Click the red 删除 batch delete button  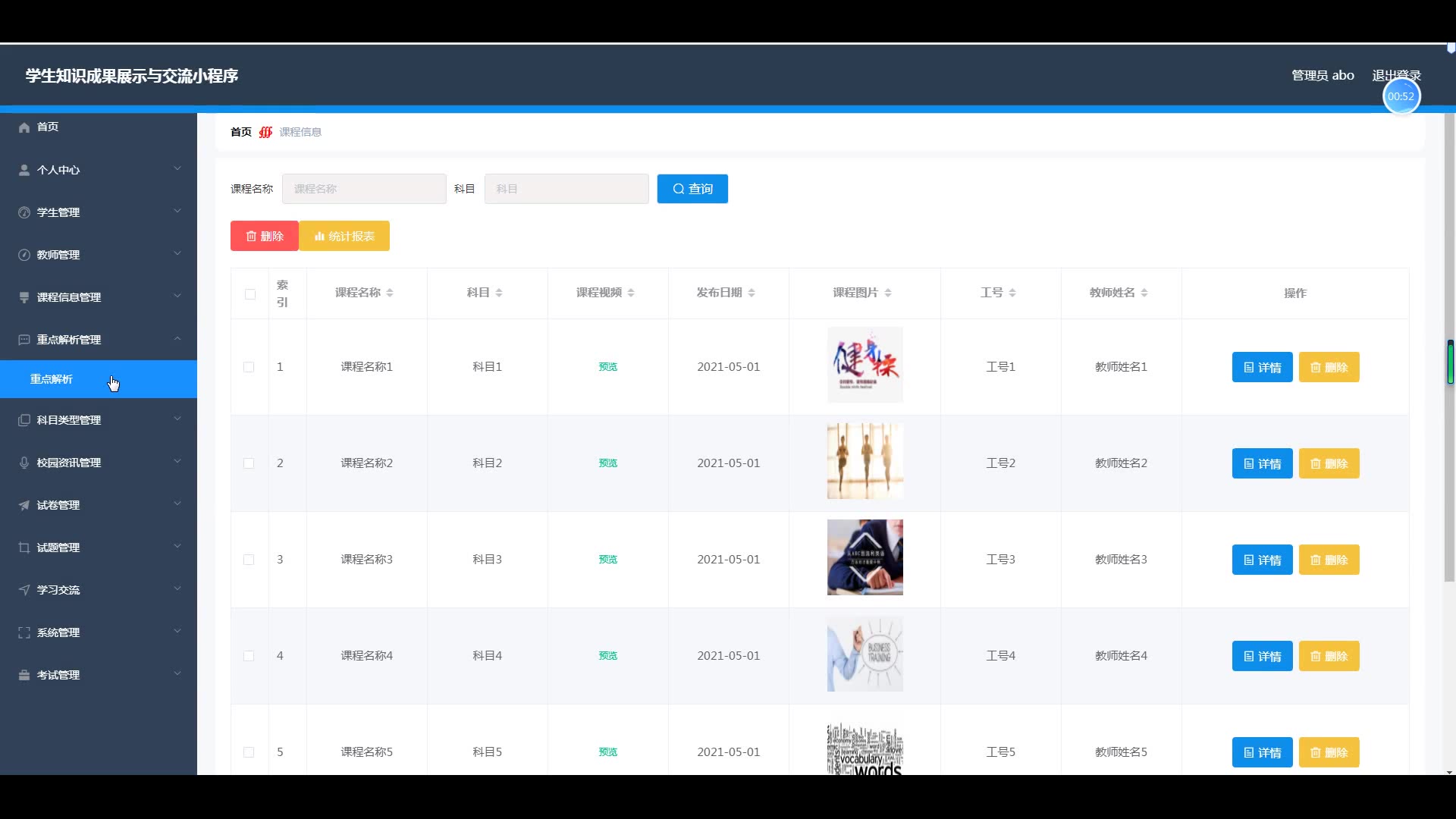click(265, 236)
